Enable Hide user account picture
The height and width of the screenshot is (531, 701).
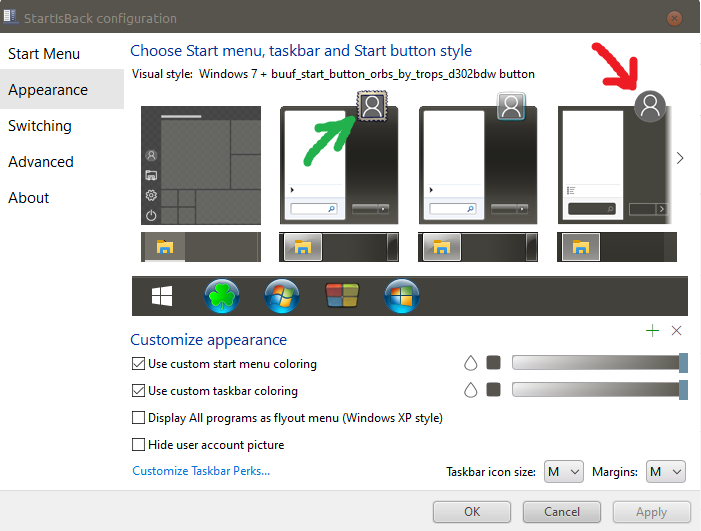click(138, 445)
